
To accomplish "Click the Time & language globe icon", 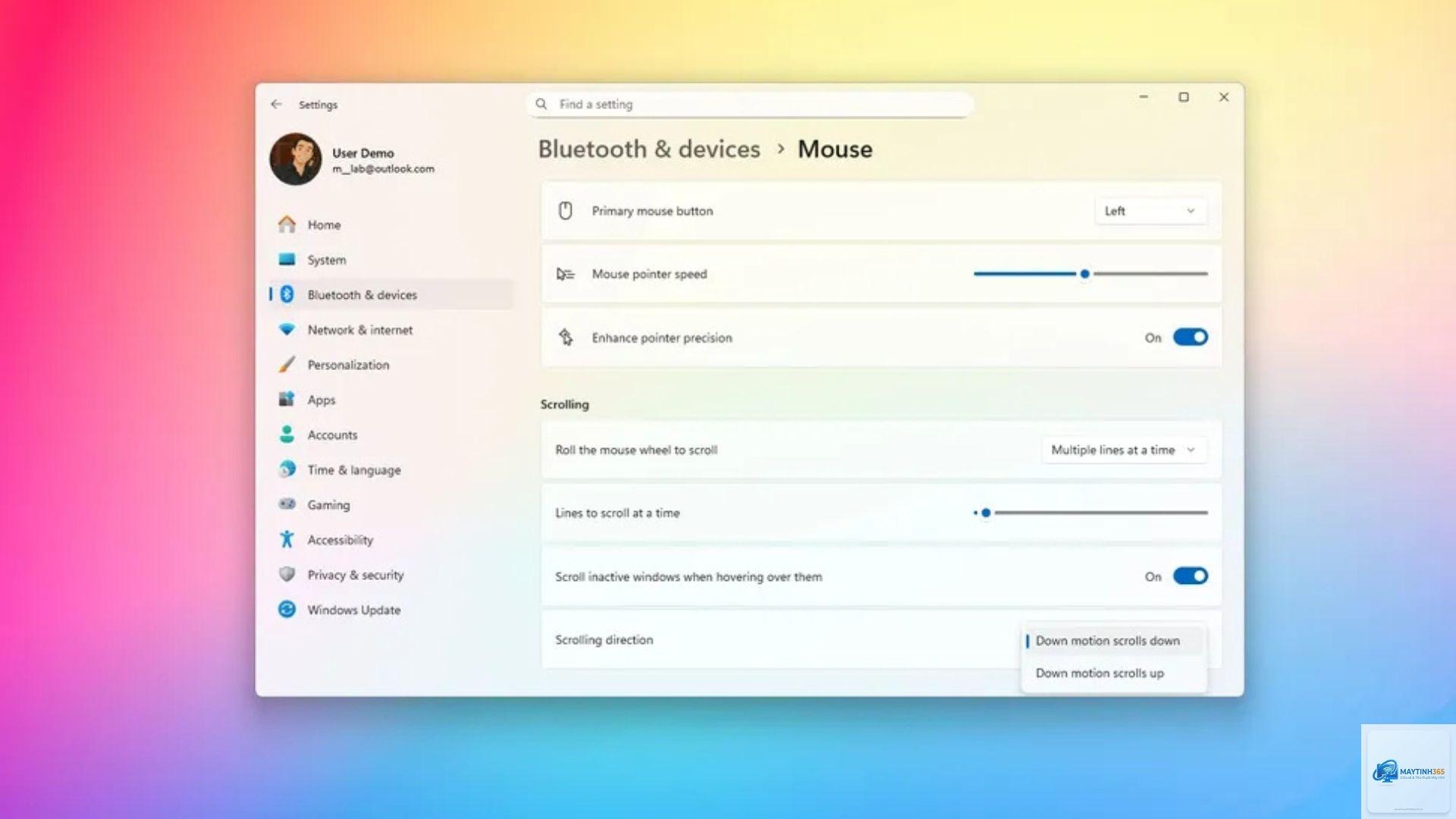I will (x=287, y=469).
